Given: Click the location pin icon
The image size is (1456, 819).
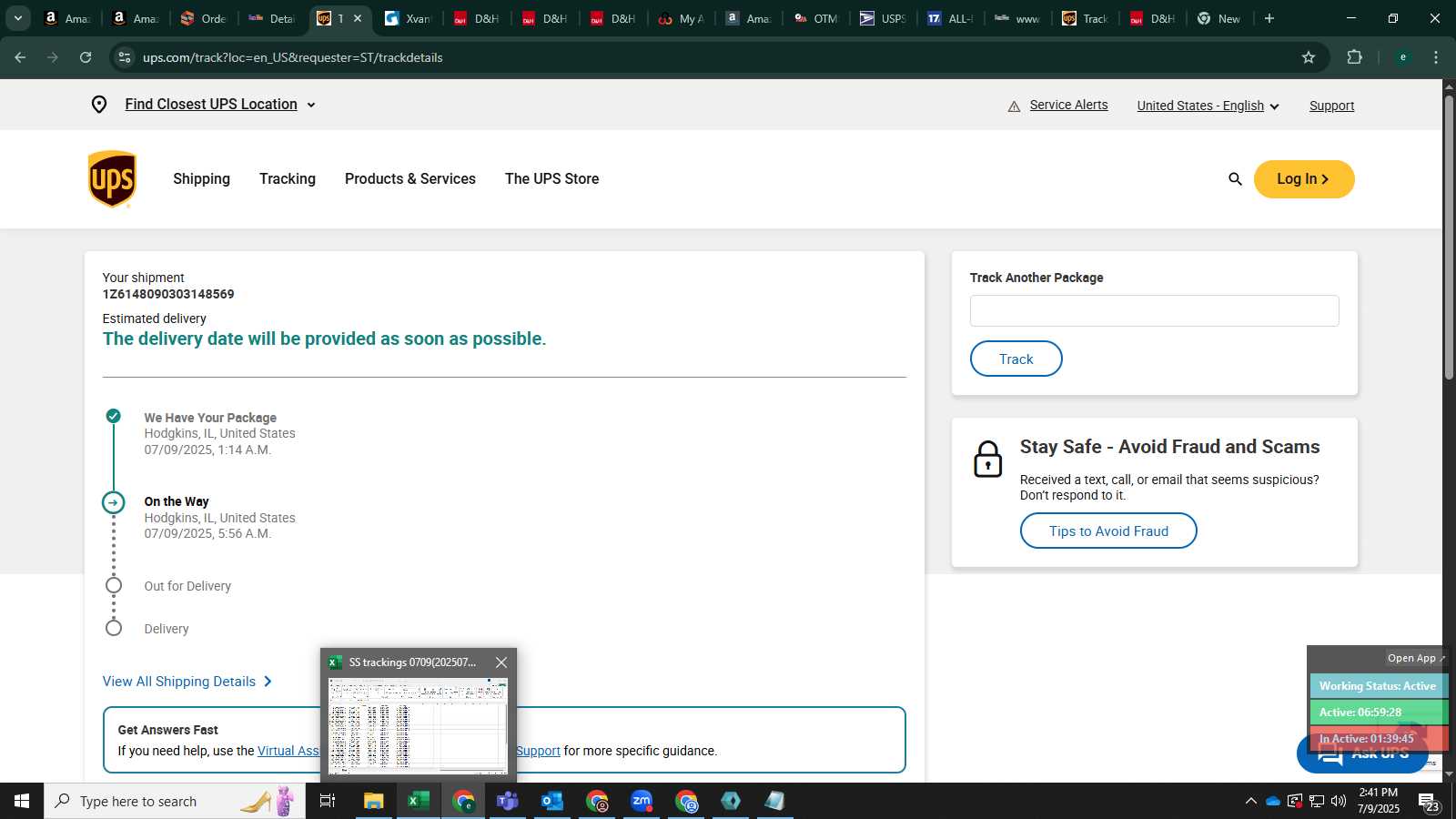Looking at the screenshot, I should click(99, 105).
